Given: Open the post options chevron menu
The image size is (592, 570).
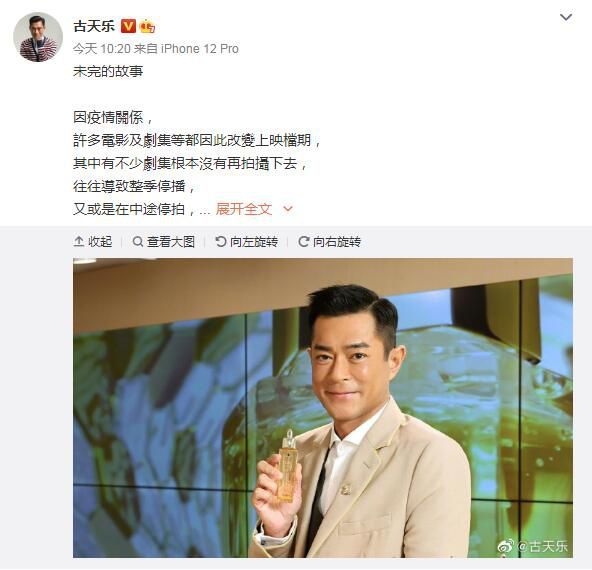Looking at the screenshot, I should click(x=566, y=17).
